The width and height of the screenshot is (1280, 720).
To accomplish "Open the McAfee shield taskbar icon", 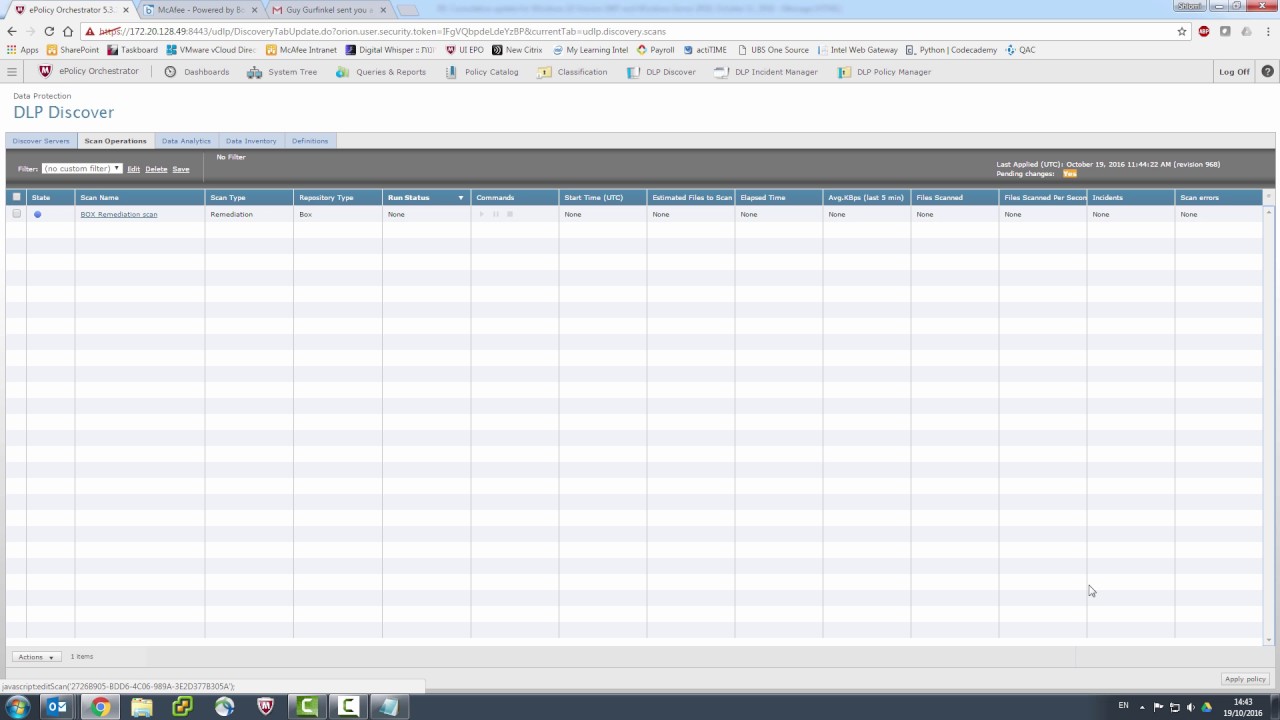I will [x=265, y=707].
